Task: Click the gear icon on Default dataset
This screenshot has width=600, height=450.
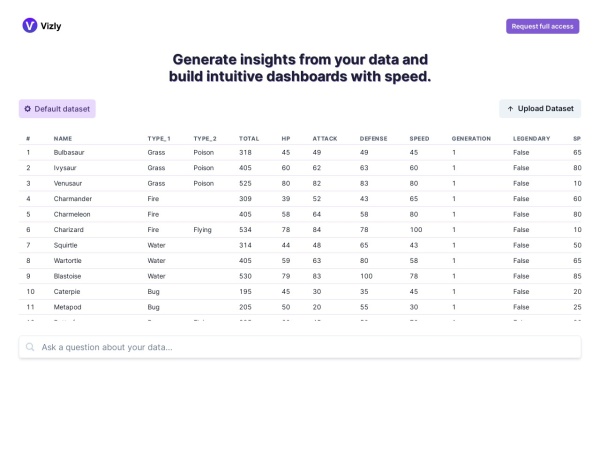Action: point(28,109)
